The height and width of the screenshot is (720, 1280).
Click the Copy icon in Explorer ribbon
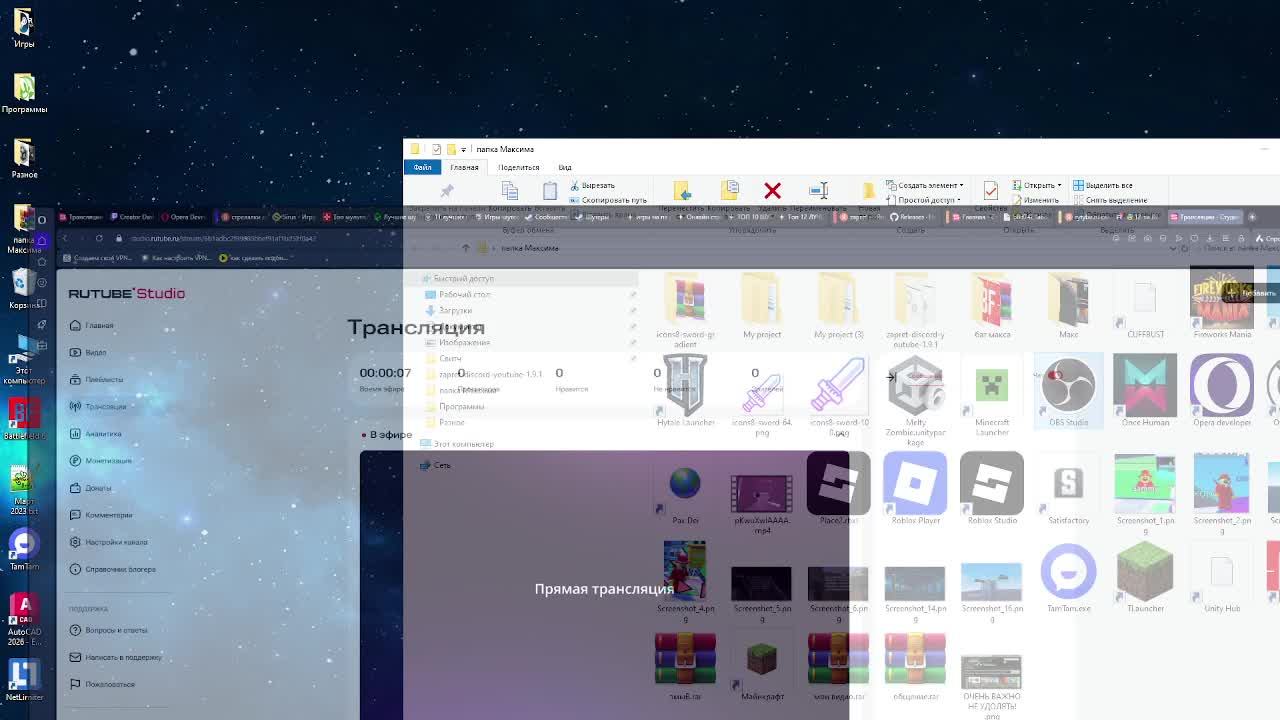(509, 190)
